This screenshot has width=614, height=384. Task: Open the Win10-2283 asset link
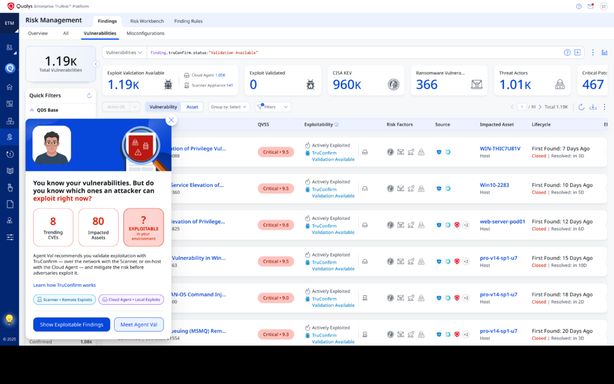pyautogui.click(x=494, y=185)
